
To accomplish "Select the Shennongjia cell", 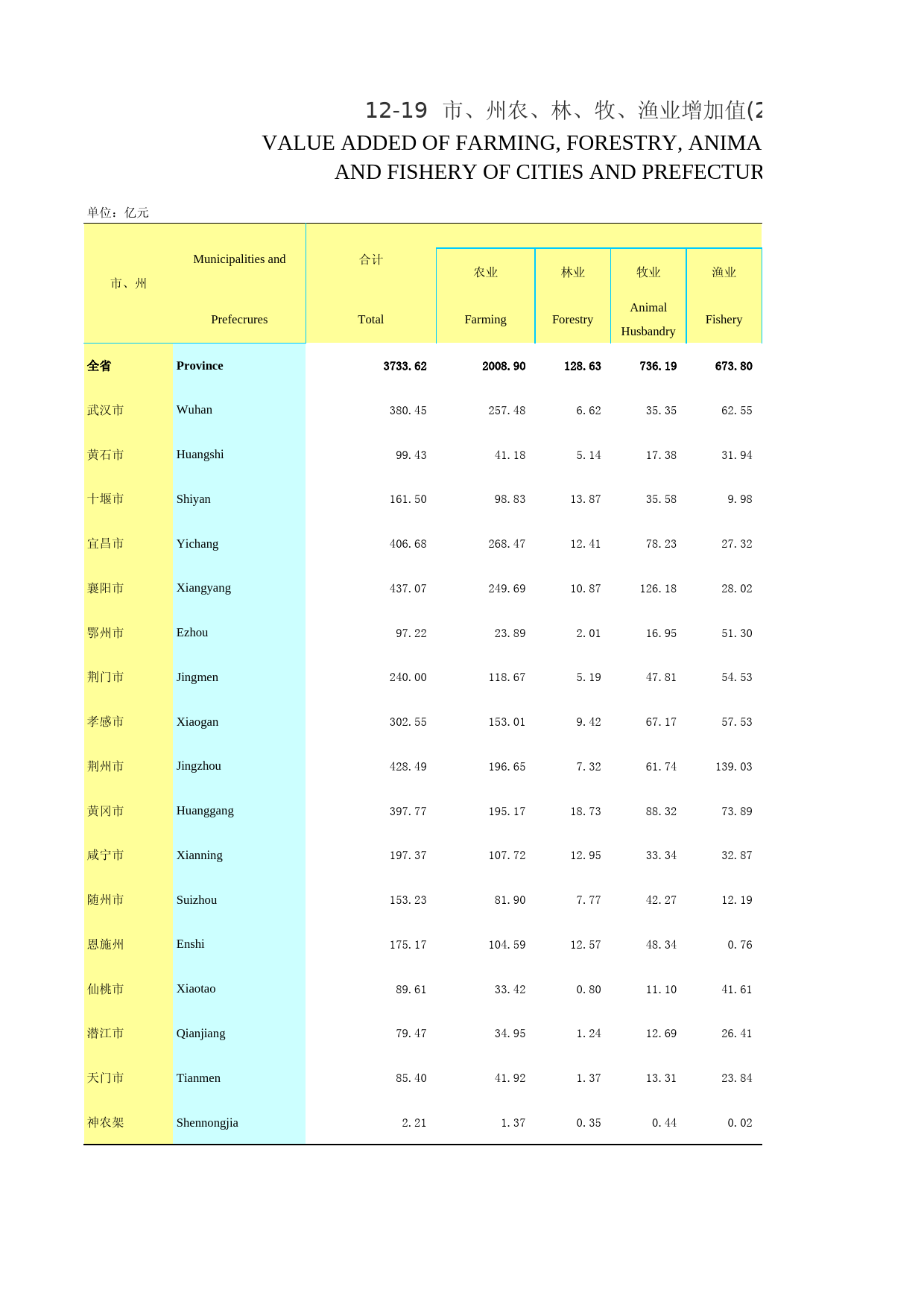I will (x=207, y=1123).
